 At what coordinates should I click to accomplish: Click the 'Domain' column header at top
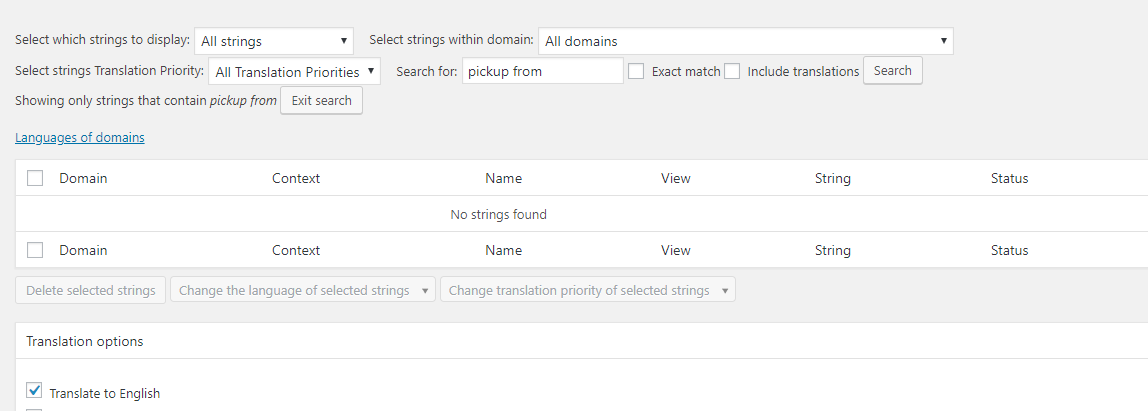pyautogui.click(x=83, y=179)
